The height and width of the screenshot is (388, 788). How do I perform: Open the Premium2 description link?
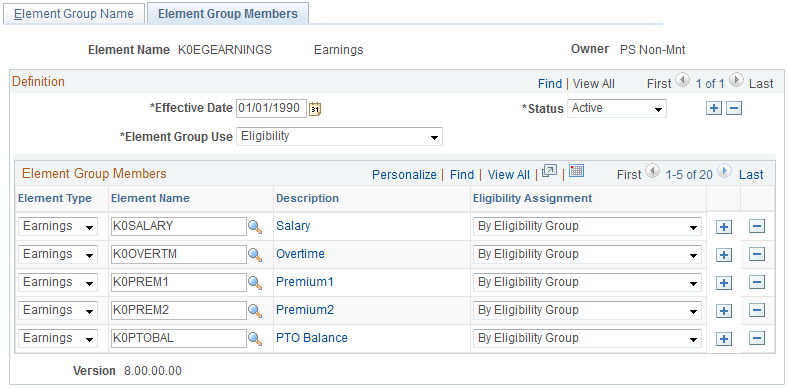click(305, 310)
